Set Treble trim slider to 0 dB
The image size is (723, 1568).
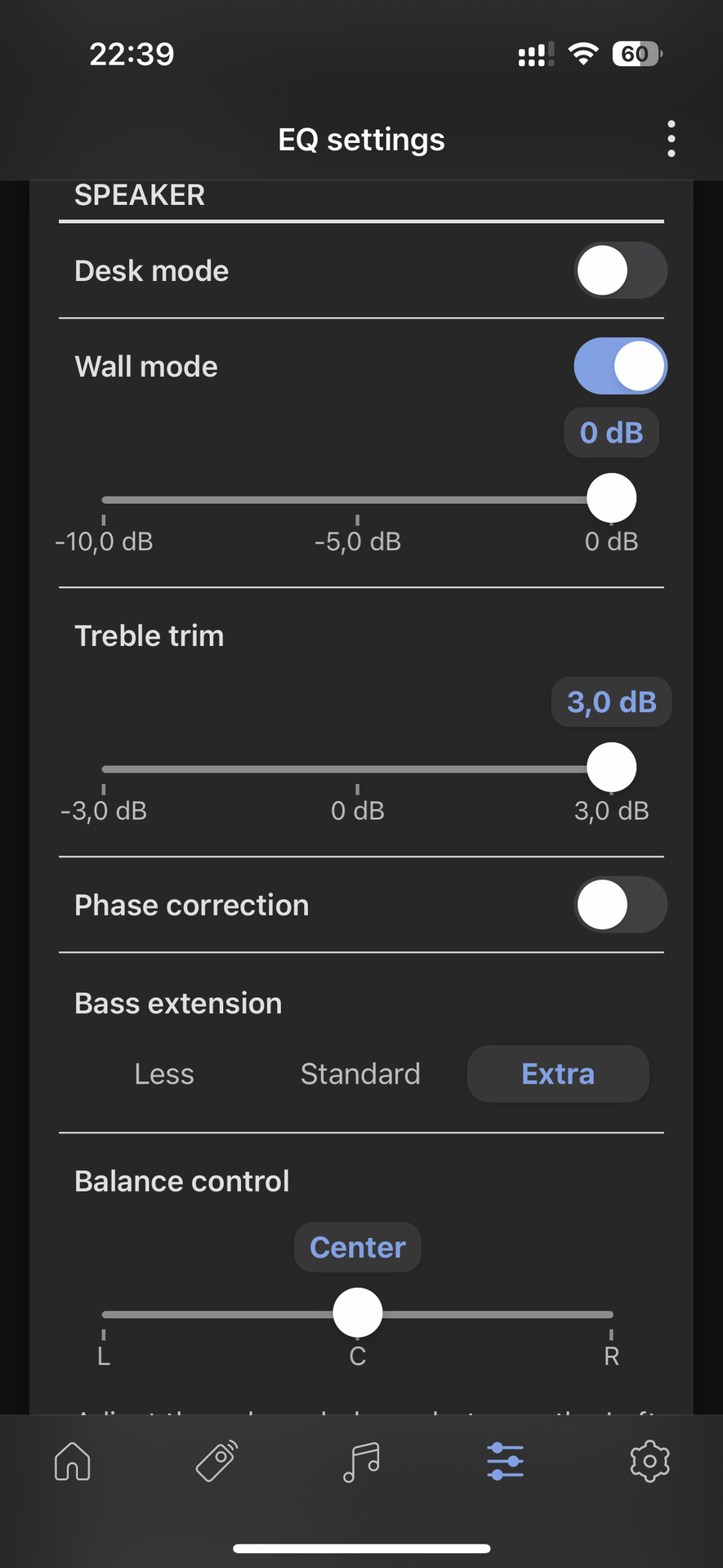coord(358,768)
